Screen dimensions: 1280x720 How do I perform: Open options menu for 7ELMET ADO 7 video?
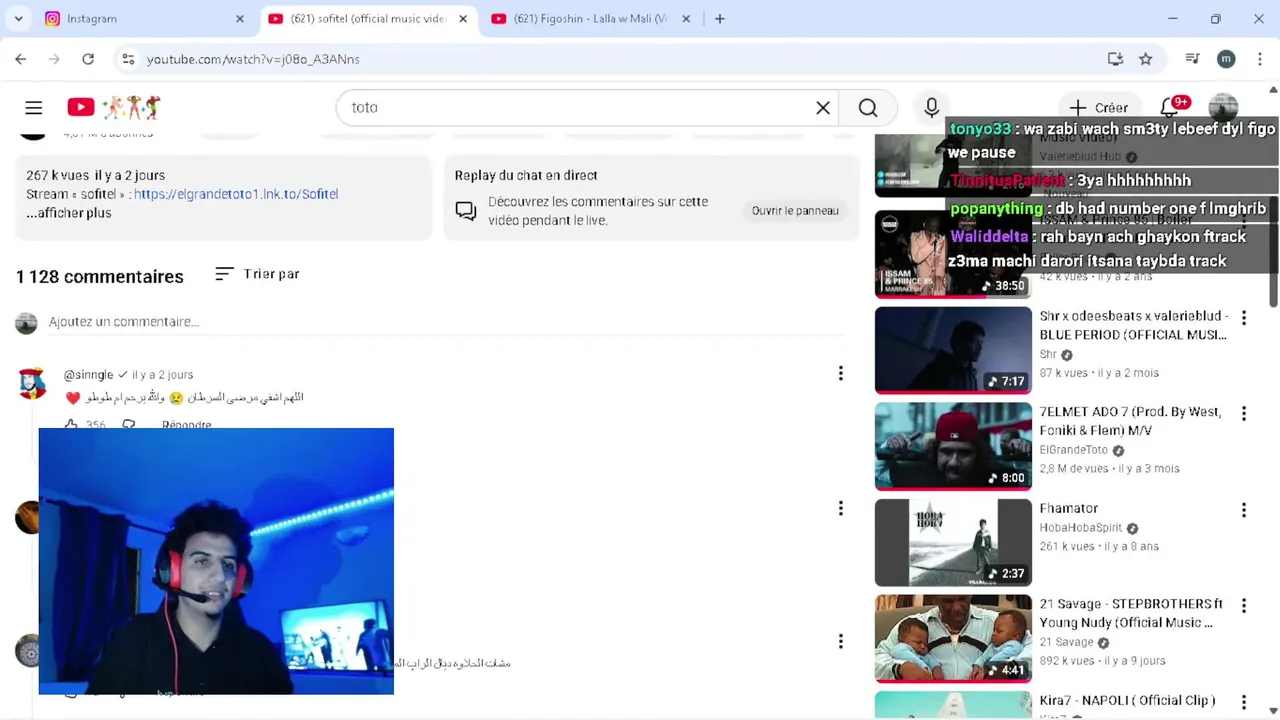(1244, 413)
